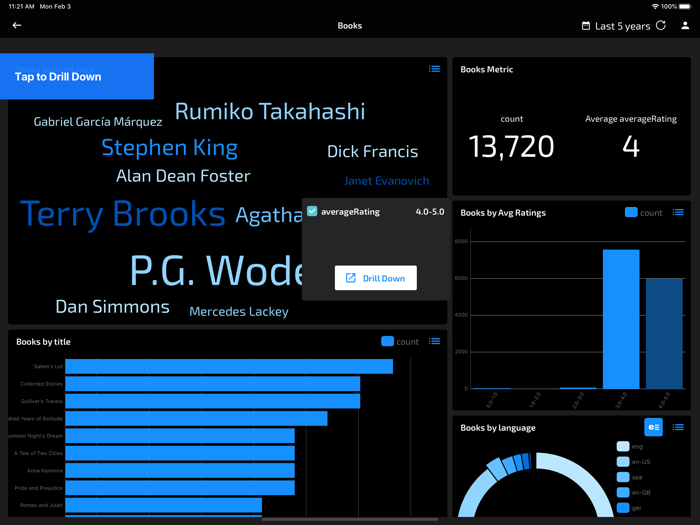Open the calendar date range icon
This screenshot has height=525, width=700.
coord(586,26)
